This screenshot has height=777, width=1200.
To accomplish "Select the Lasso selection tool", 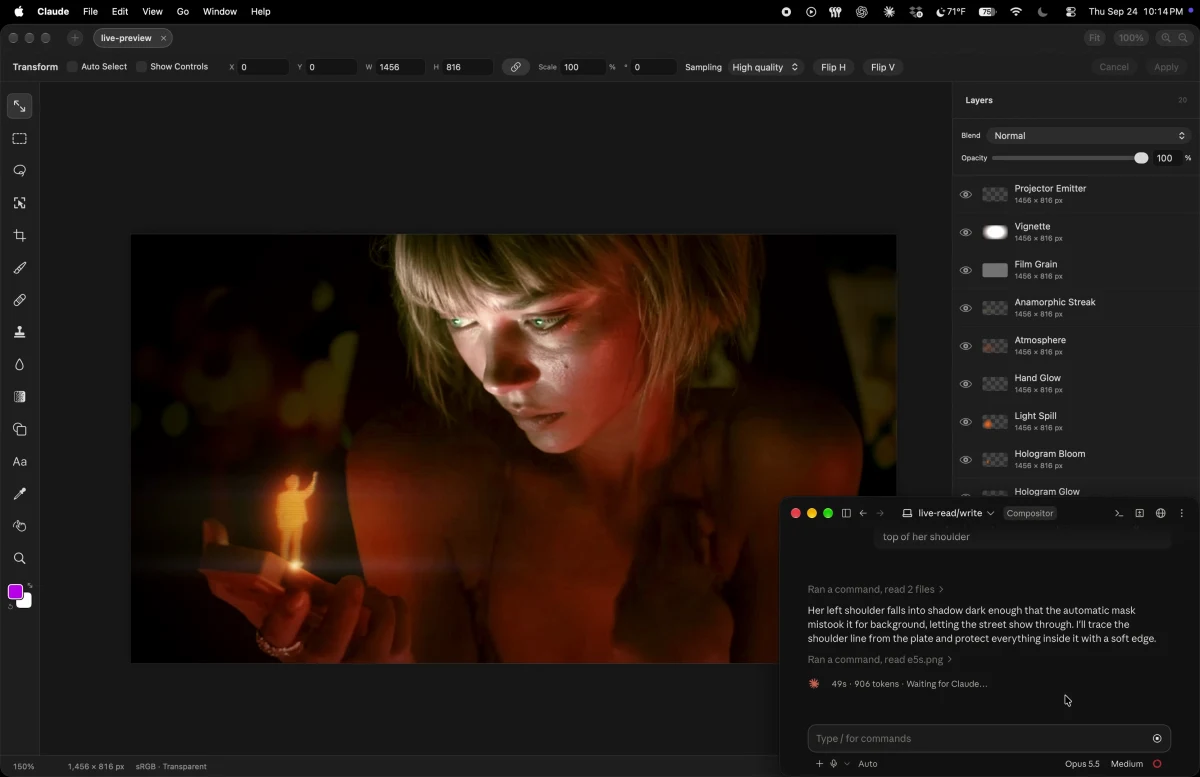I will 19,171.
